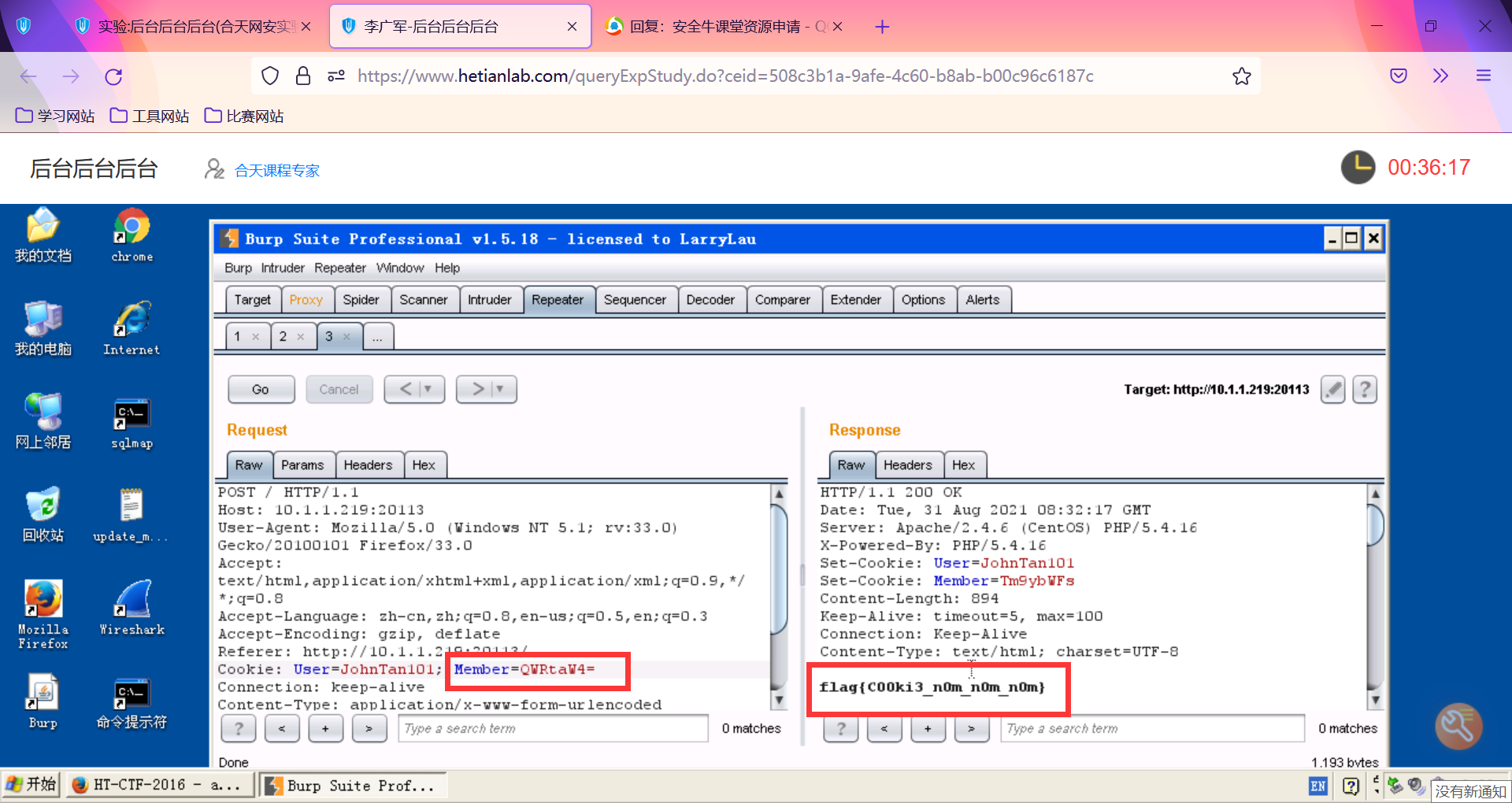1512x803 pixels.
Task: Send the request with Go
Action: click(261, 389)
